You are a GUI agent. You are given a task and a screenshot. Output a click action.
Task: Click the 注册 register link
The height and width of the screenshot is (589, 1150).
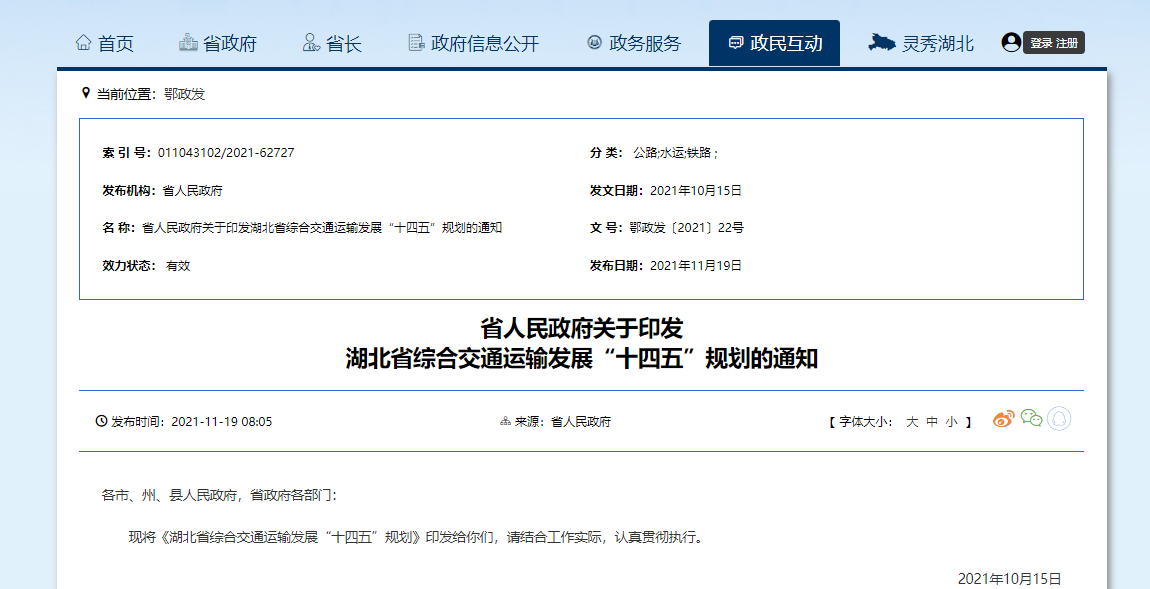coord(1067,43)
